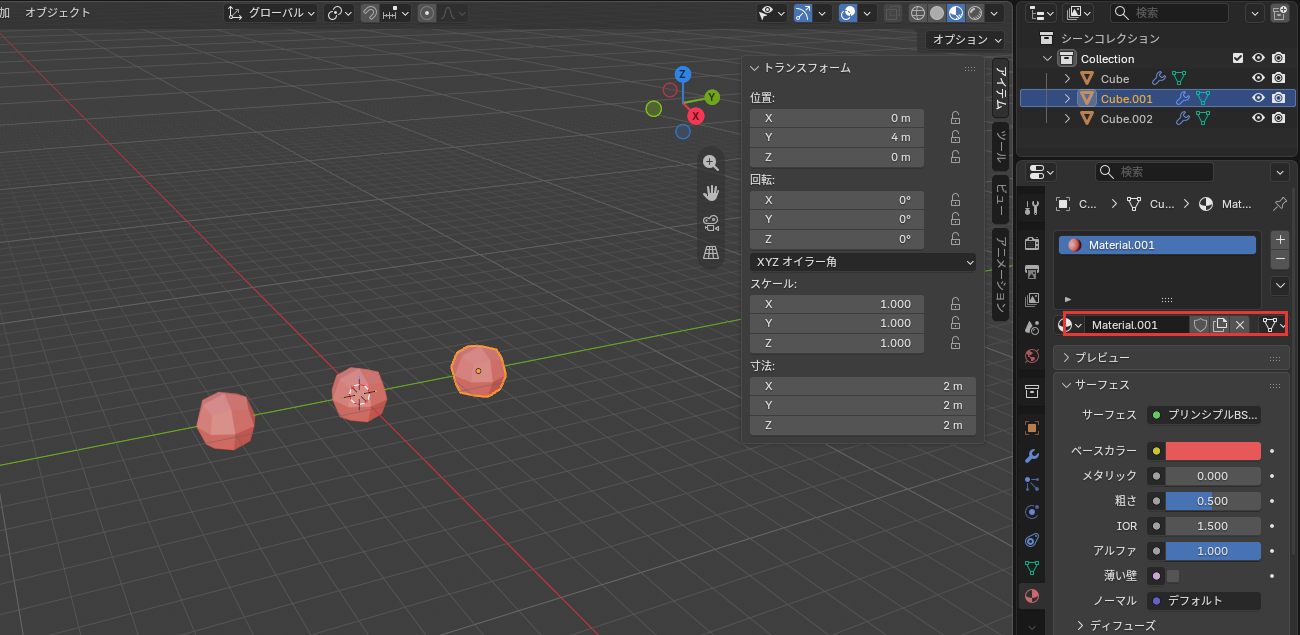Screen dimensions: 1300x635
Task: Open the Render properties tab icon
Action: (1032, 243)
